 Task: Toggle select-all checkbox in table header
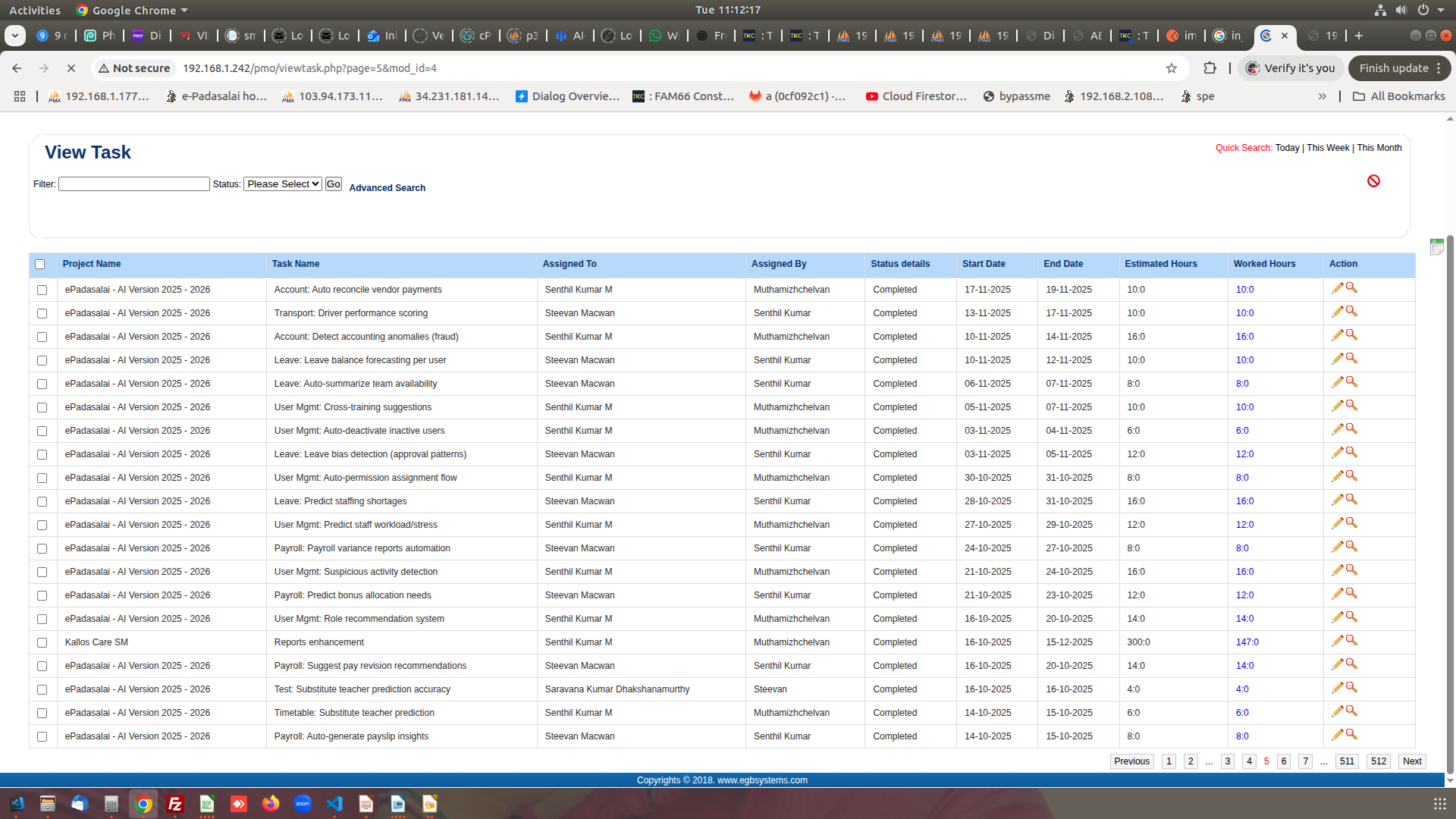pos(40,265)
